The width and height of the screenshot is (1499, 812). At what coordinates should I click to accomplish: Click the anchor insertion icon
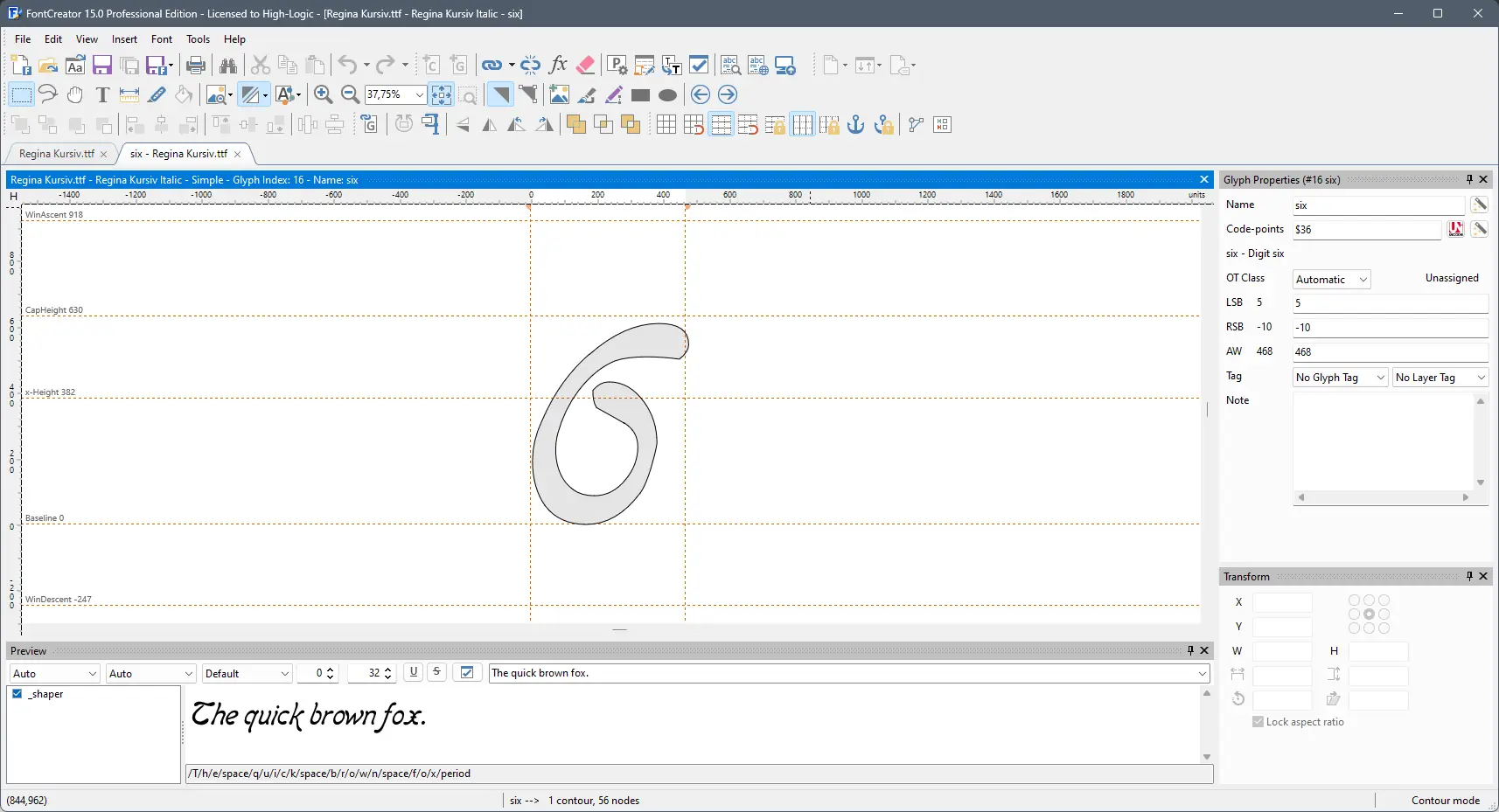click(856, 125)
